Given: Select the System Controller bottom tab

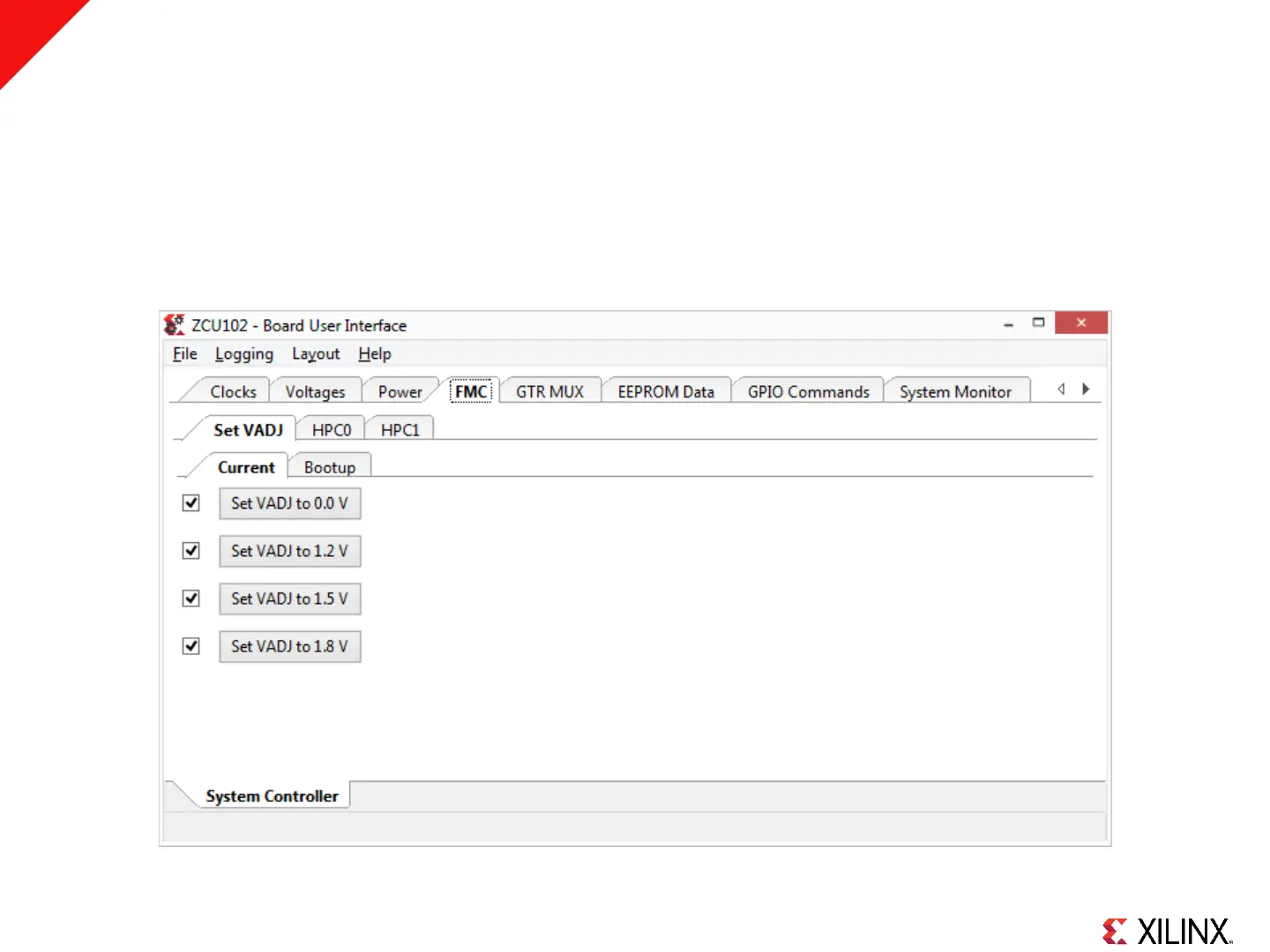Looking at the screenshot, I should [x=272, y=795].
